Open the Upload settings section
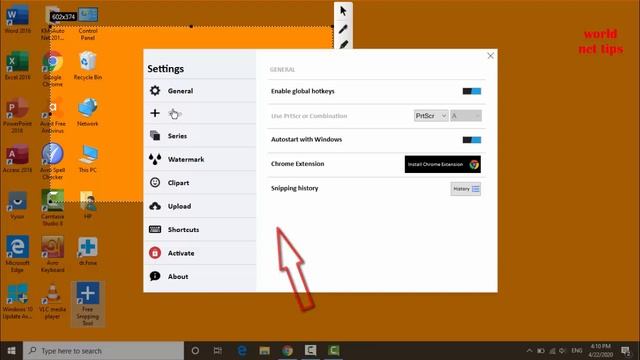Image resolution: width=640 pixels, height=360 pixels. coord(200,206)
